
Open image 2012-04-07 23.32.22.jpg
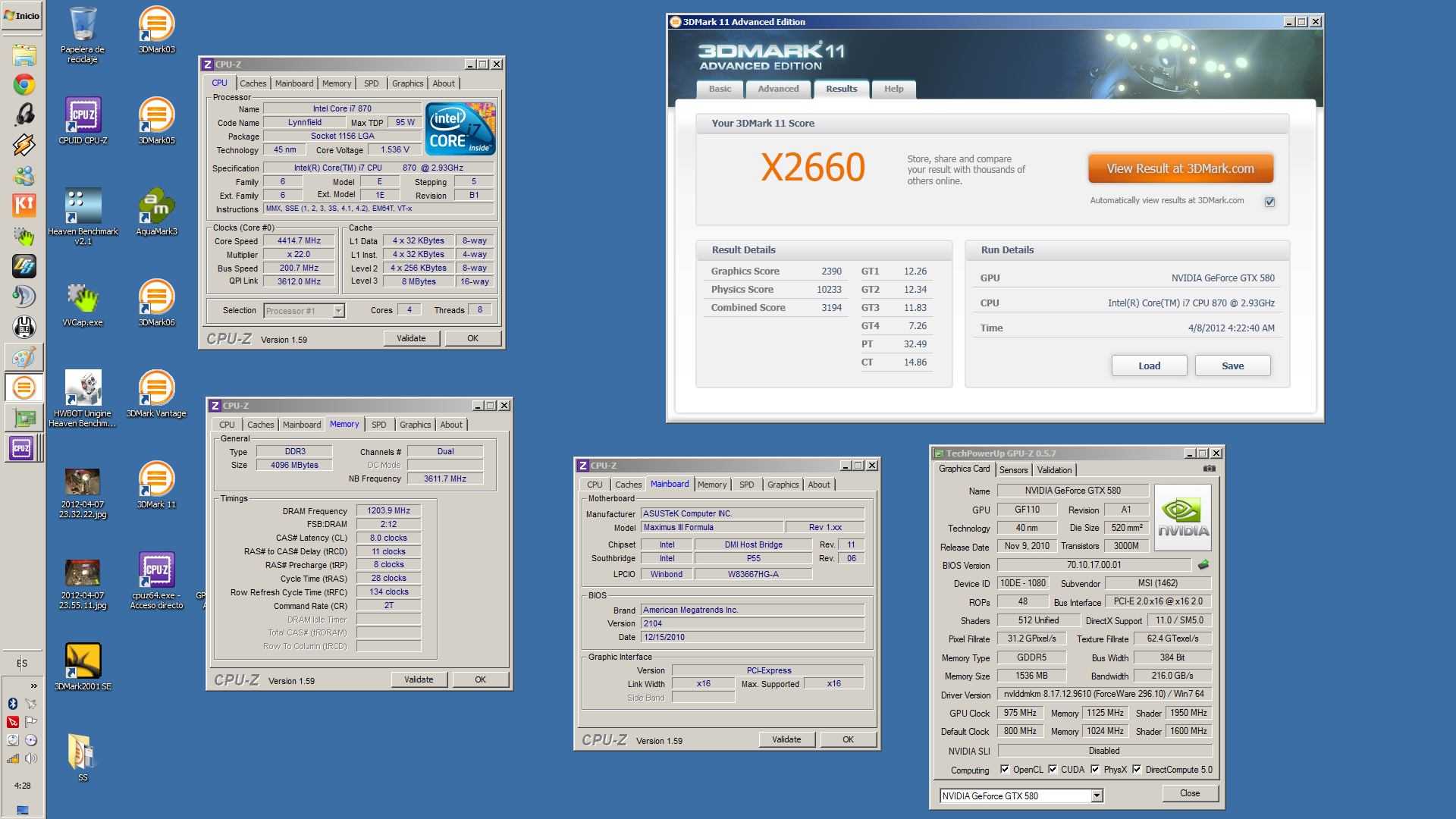coord(83,493)
